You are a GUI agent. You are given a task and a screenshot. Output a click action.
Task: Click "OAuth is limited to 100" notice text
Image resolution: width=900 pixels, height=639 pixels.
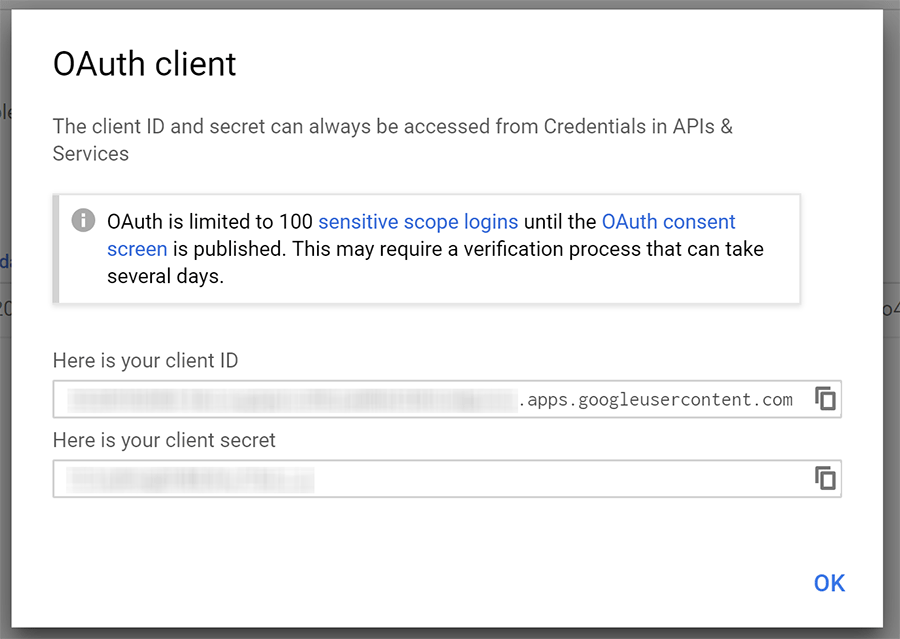(x=210, y=222)
